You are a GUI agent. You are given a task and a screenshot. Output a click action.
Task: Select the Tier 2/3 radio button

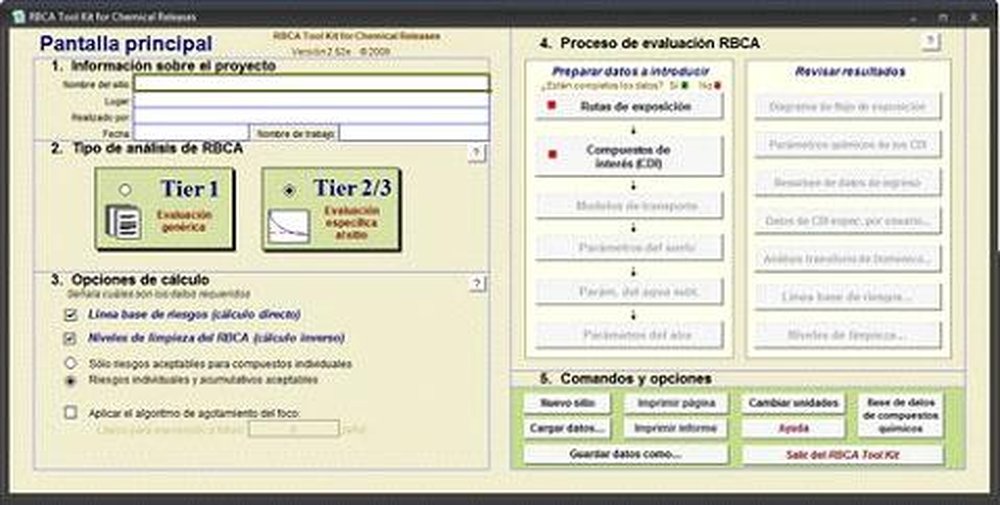[290, 190]
